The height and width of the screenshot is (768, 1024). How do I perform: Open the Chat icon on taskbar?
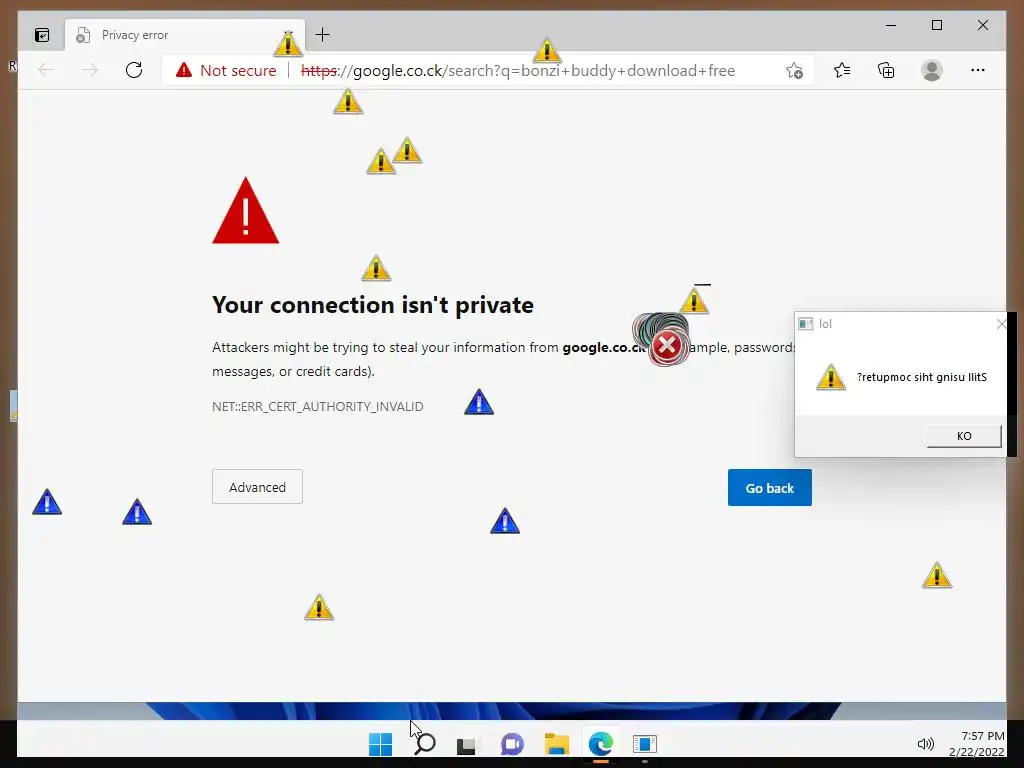(x=512, y=744)
